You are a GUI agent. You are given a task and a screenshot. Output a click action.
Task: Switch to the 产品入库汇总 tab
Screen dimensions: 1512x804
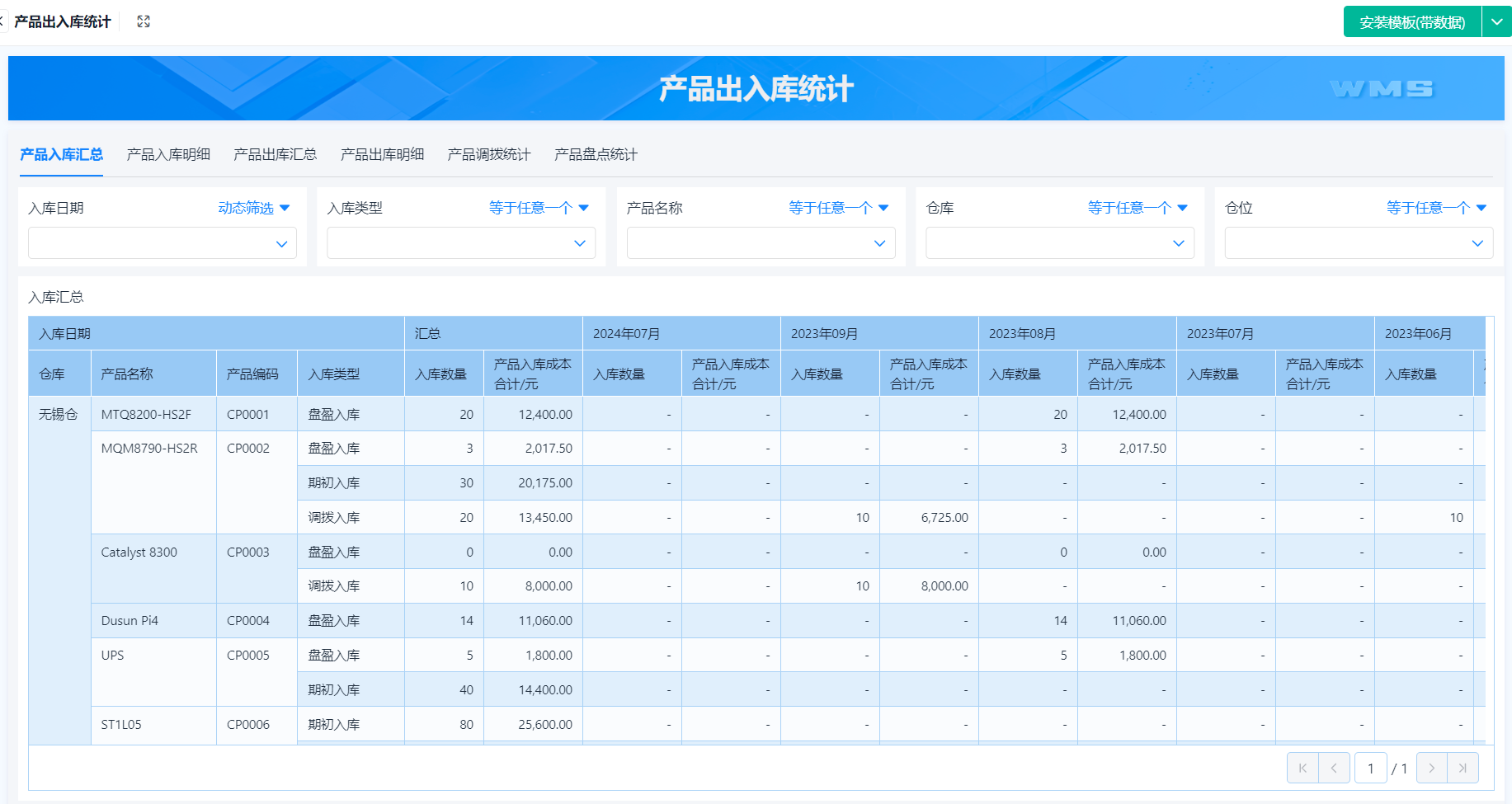tap(61, 154)
